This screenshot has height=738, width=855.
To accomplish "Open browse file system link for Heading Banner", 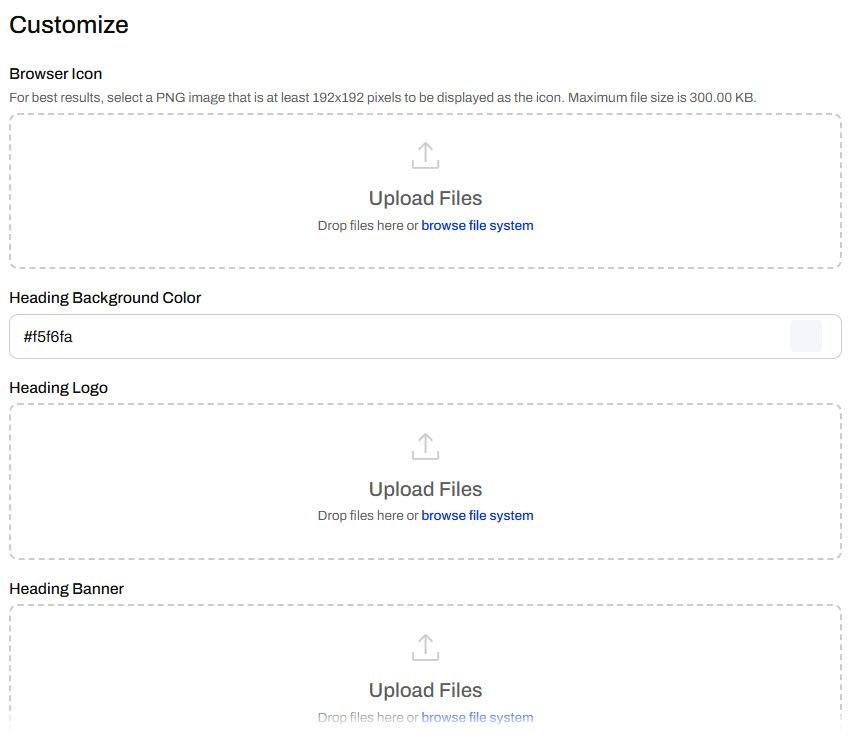I will (477, 717).
